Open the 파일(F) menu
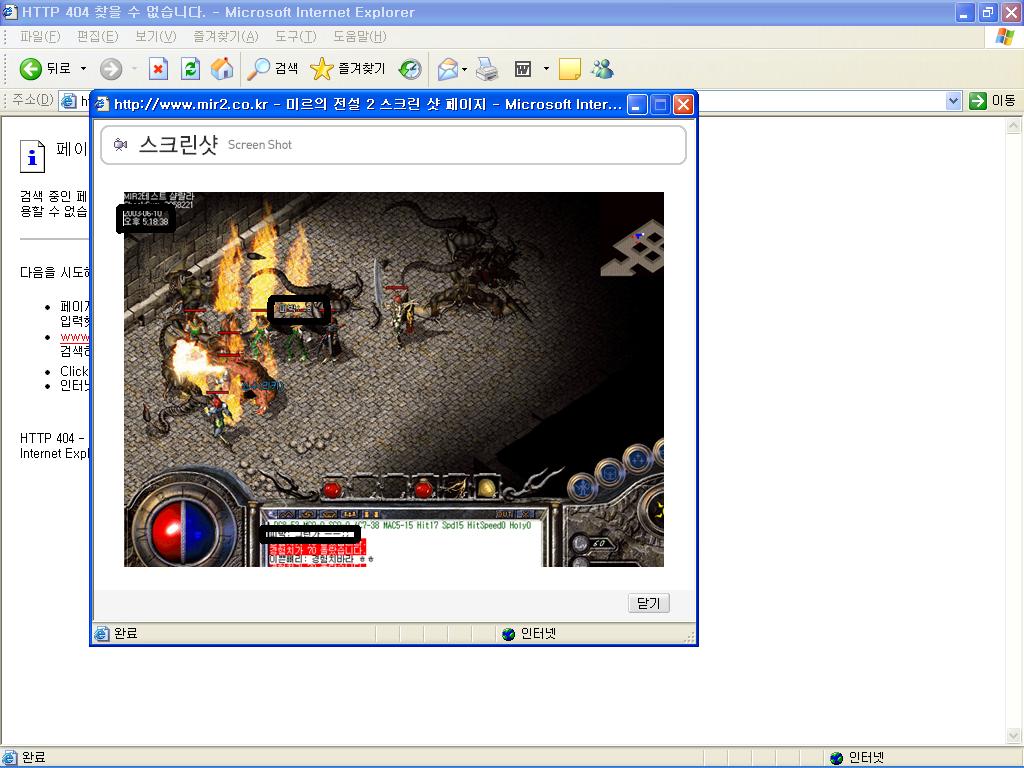Image resolution: width=1024 pixels, height=768 pixels. tap(40, 37)
